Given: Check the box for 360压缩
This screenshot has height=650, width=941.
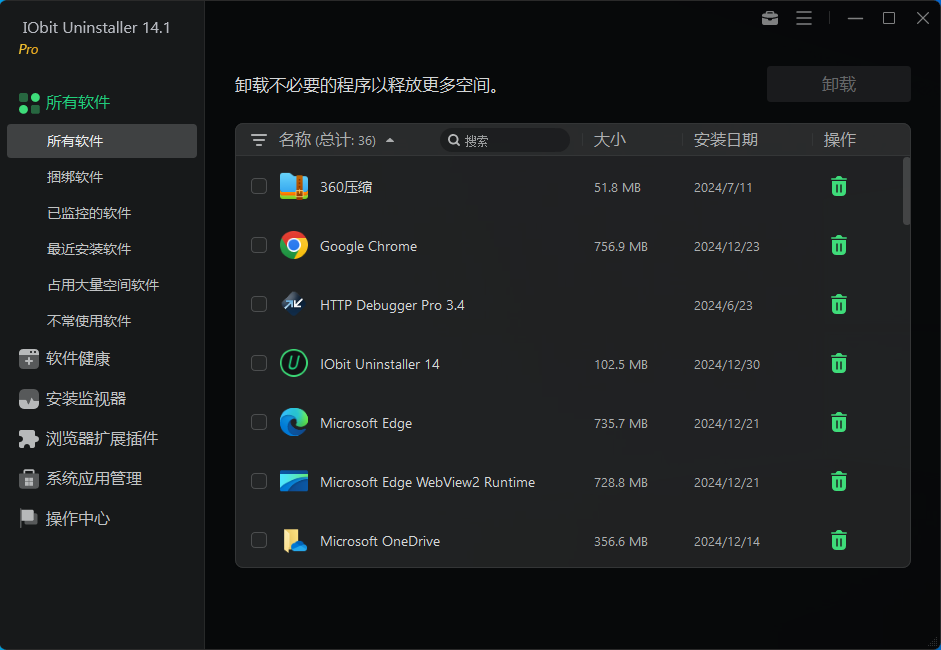Looking at the screenshot, I should tap(259, 186).
